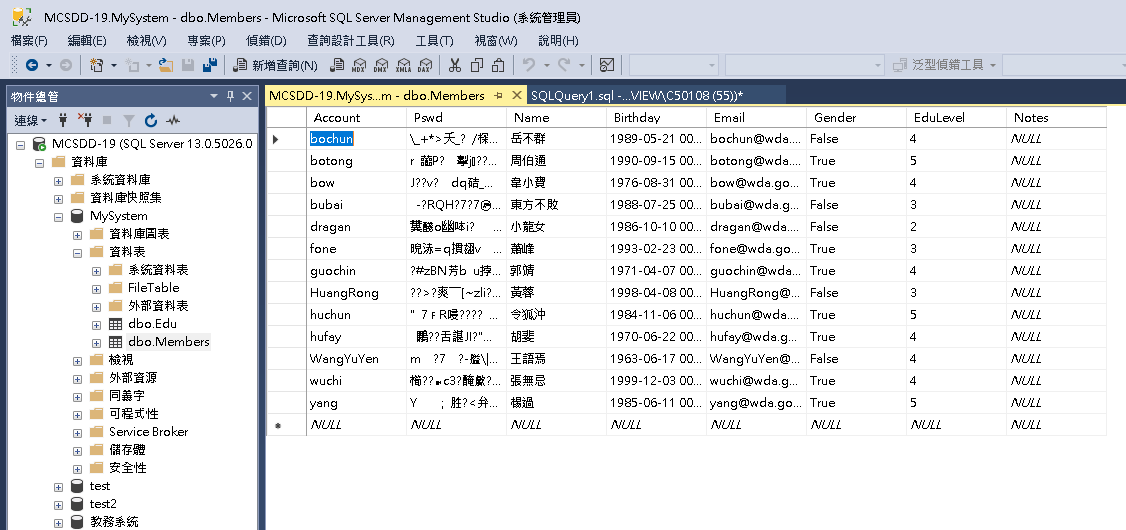The height and width of the screenshot is (530, 1126).
Task: Click the Open File folder icon
Action: click(166, 65)
